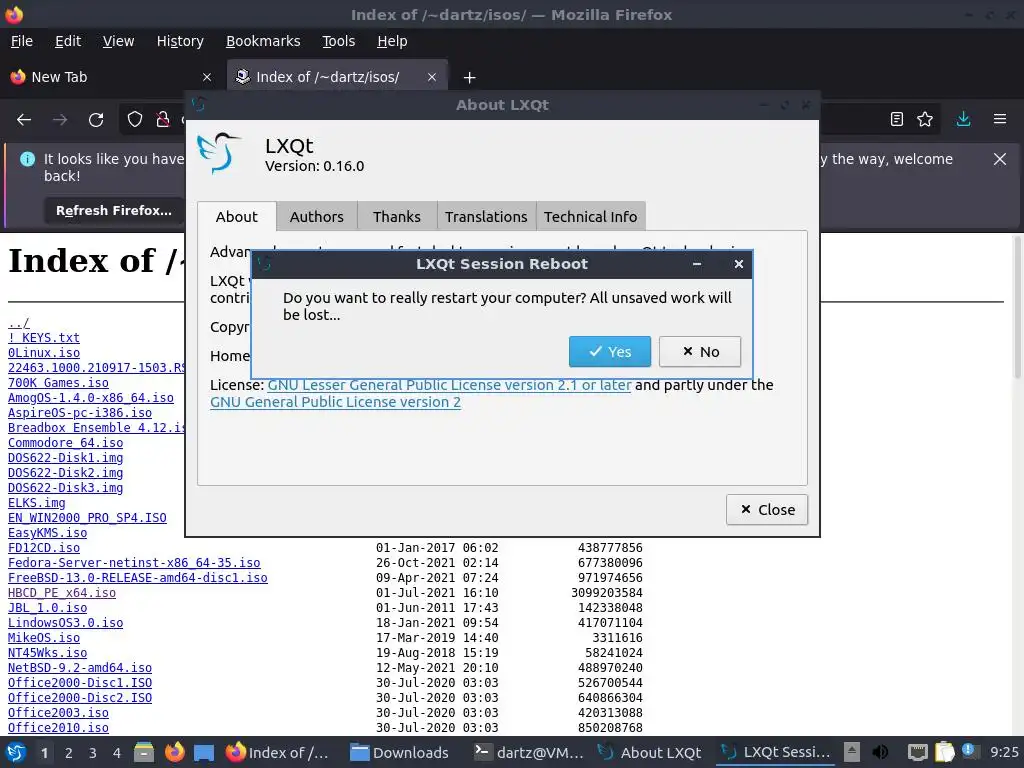
Task: Open Firefox Edit menu
Action: tap(68, 41)
